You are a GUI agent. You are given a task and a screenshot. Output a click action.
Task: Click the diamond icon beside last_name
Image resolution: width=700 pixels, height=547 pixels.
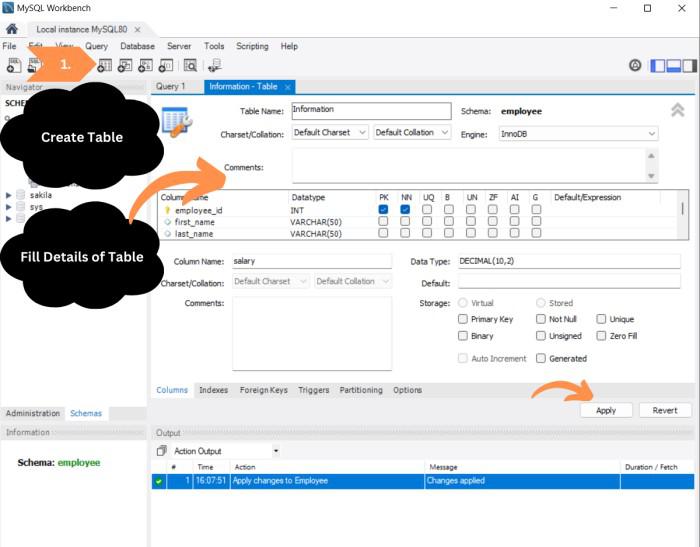coord(168,234)
